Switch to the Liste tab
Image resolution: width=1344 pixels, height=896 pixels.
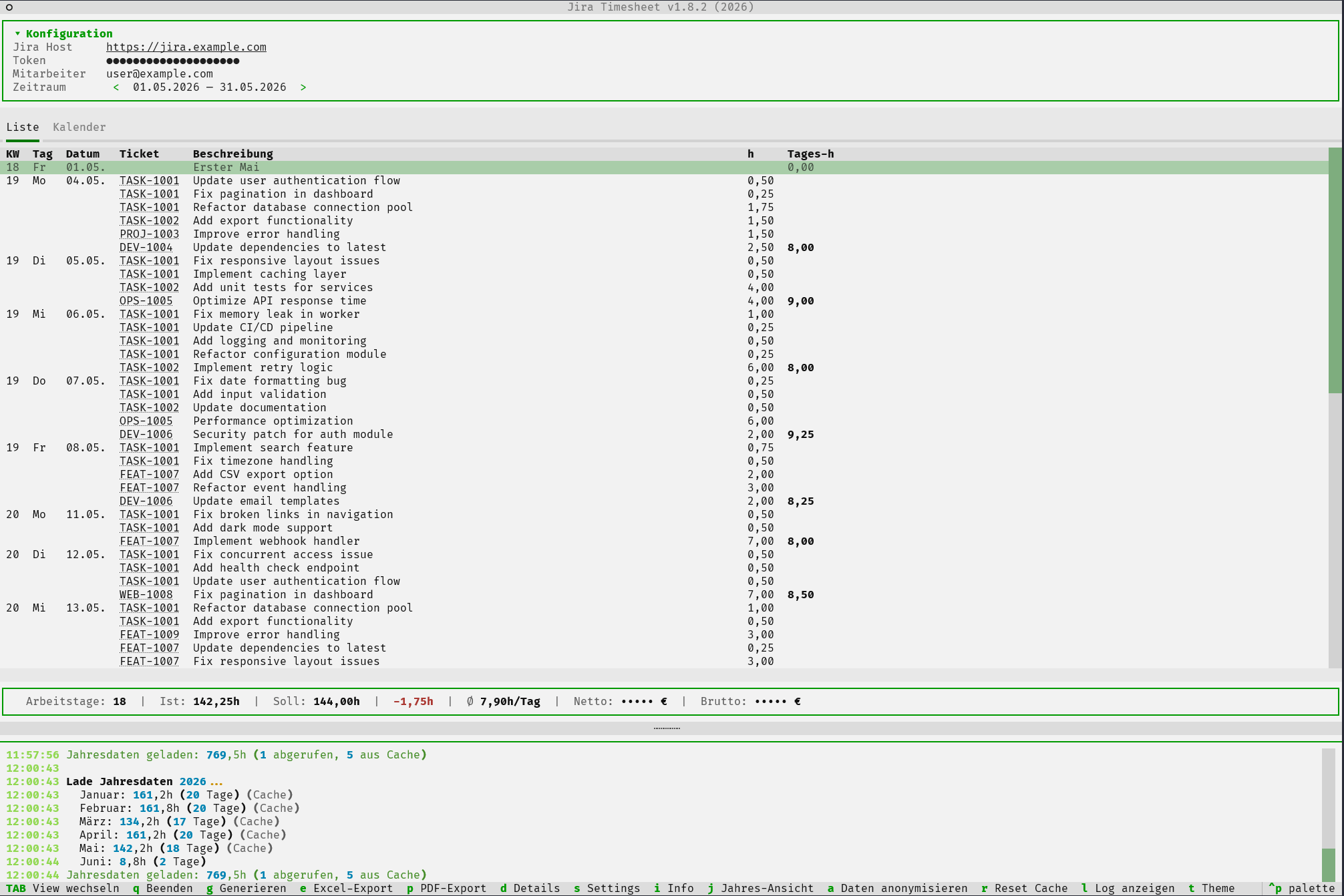pyautogui.click(x=23, y=127)
